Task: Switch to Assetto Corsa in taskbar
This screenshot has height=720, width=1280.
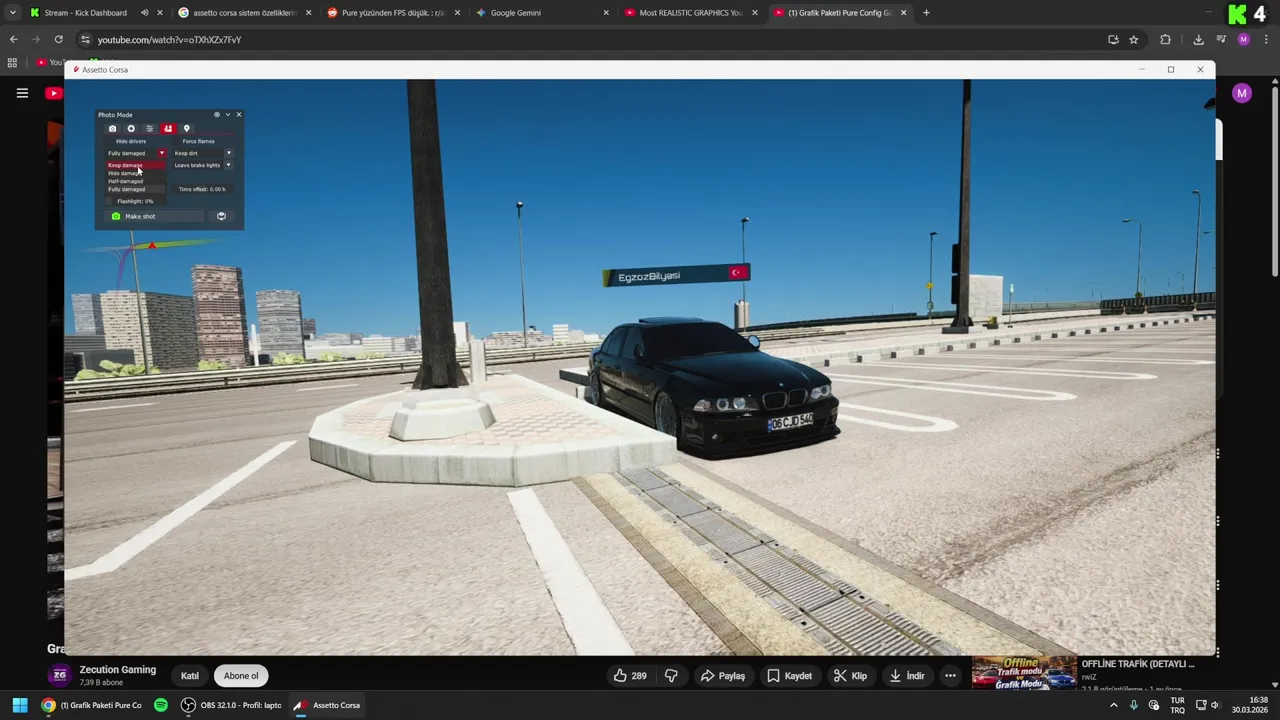Action: [x=327, y=705]
